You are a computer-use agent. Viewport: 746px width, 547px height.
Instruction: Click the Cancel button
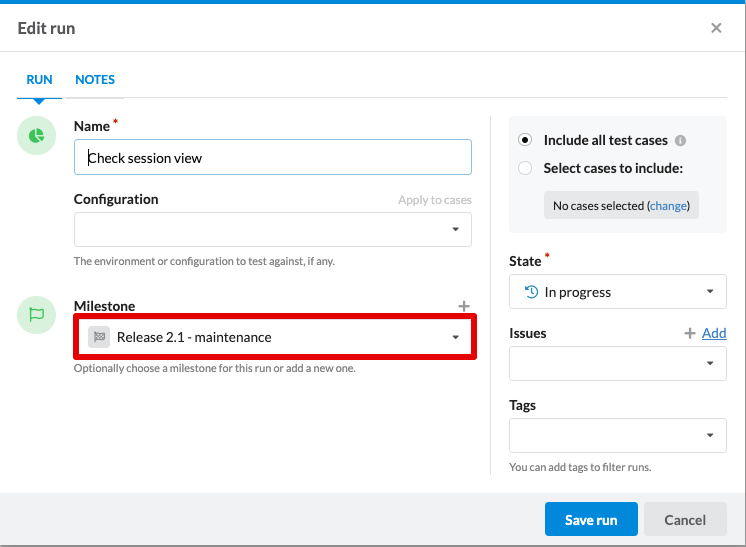[x=685, y=520]
